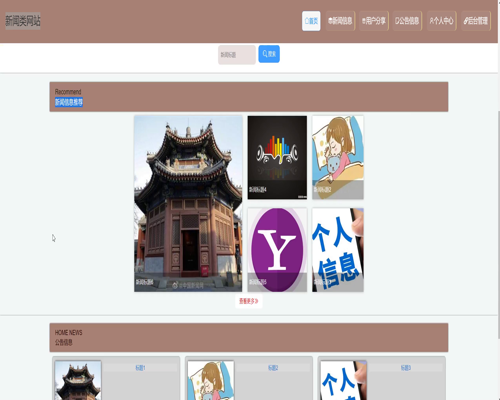500x400 pixels.
Task: Open the 公告信息 navigation item
Action: tap(407, 21)
